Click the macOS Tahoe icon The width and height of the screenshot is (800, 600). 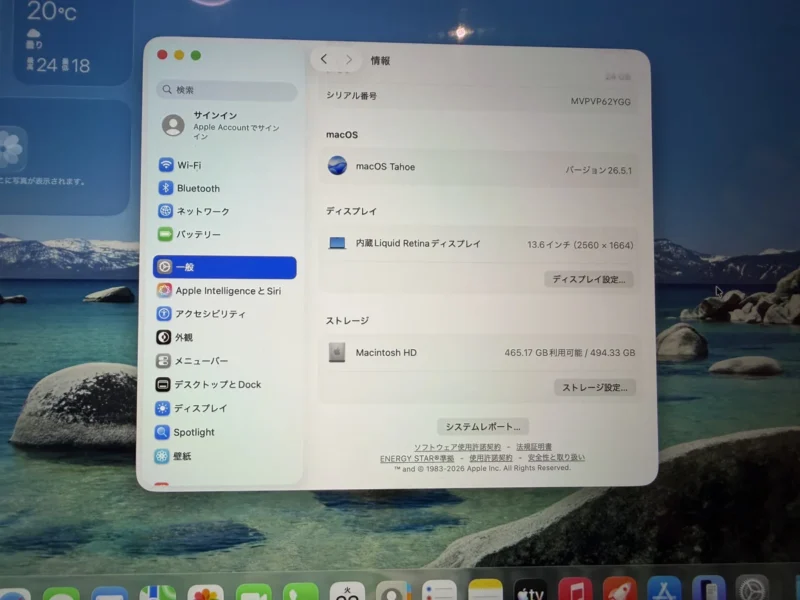[x=337, y=166]
